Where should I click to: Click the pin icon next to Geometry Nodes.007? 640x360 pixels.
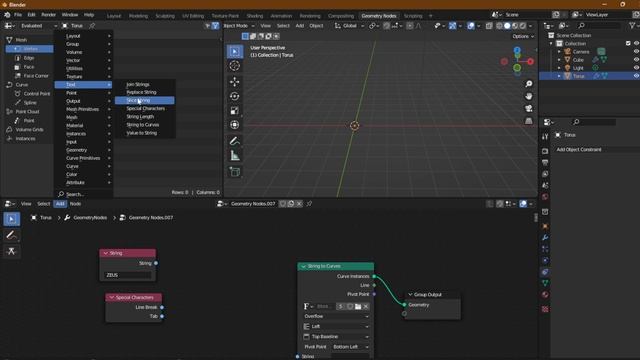pos(309,204)
